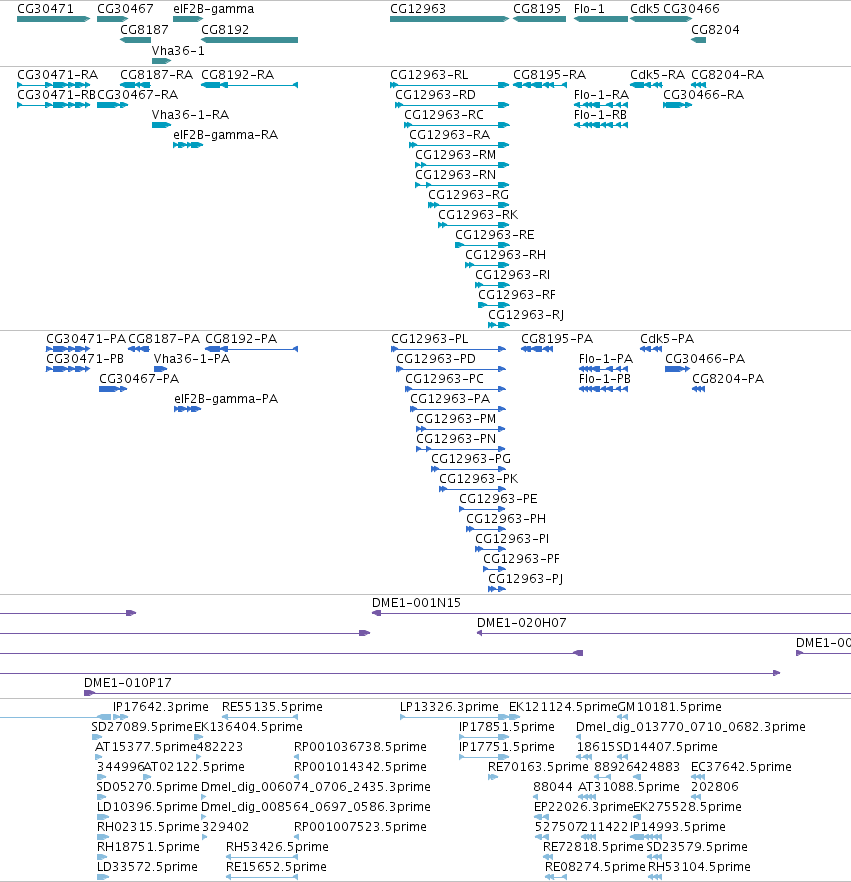Open transcript eIF2B-gamma-RA
This screenshot has width=851, height=882.
pyautogui.click(x=188, y=145)
